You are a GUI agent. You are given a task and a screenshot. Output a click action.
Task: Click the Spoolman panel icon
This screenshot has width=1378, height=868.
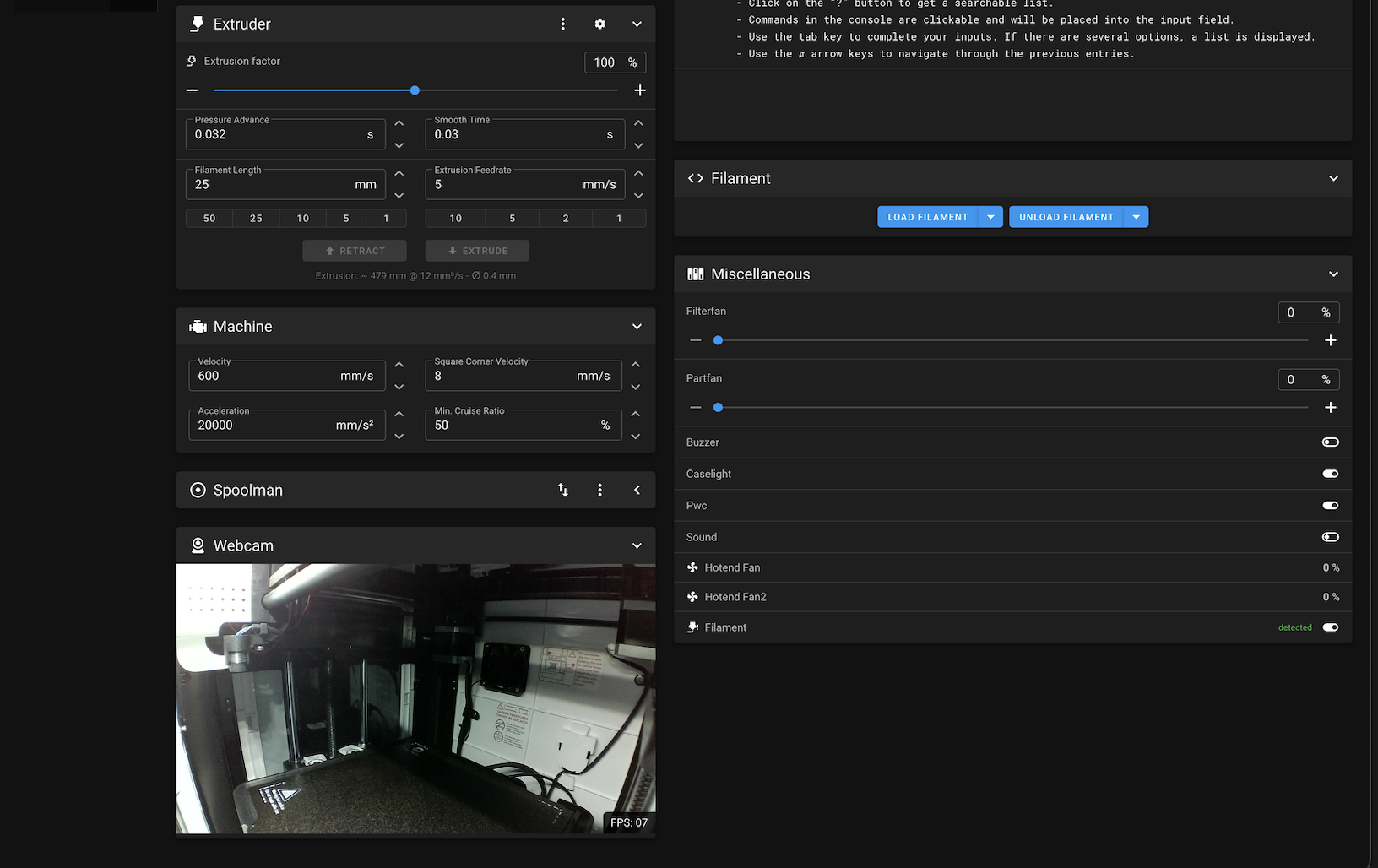click(x=198, y=490)
